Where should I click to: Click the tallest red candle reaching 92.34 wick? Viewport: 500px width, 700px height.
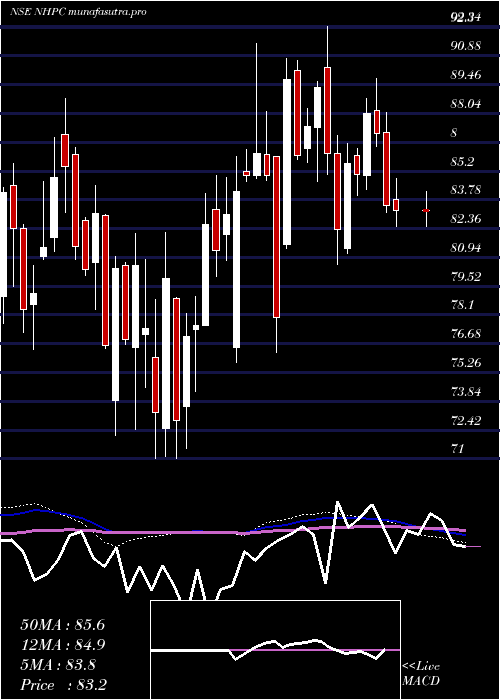(328, 110)
